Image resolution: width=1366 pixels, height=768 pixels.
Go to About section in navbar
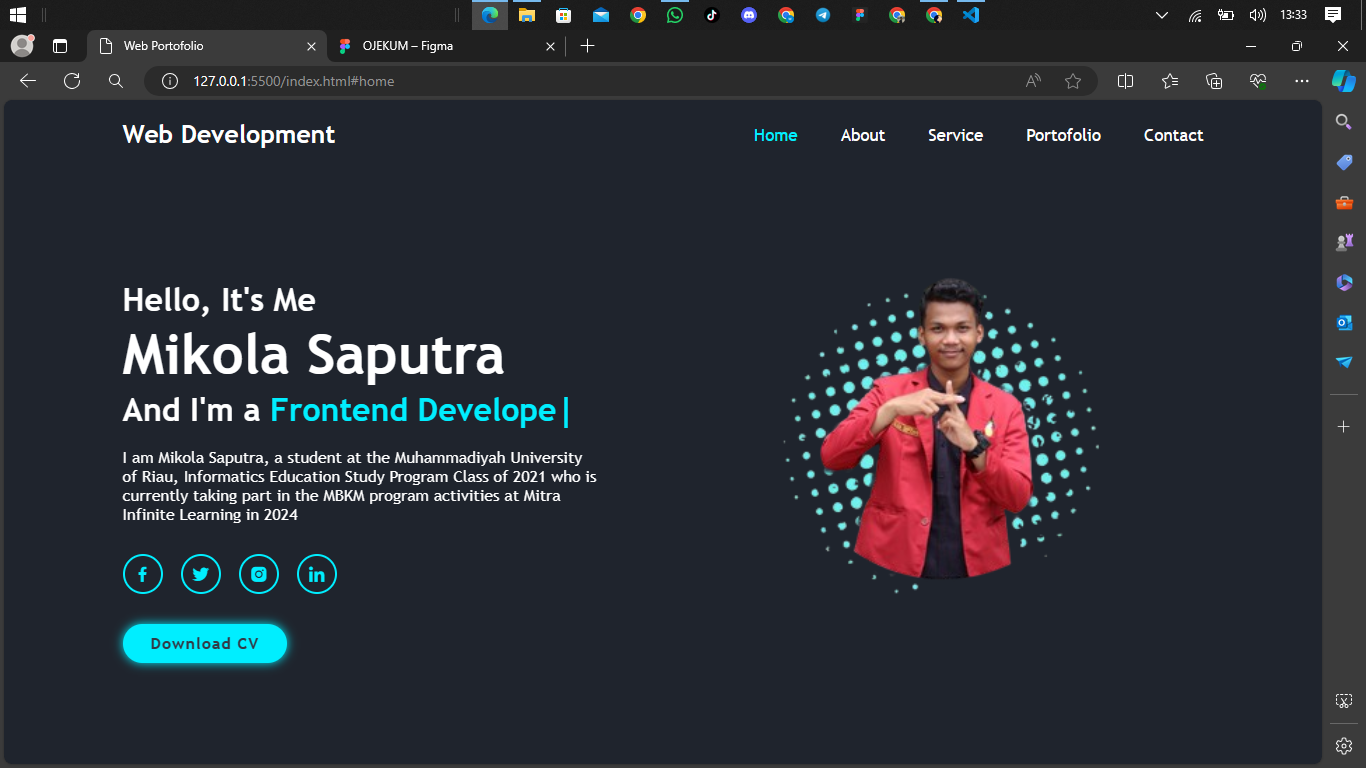(862, 135)
